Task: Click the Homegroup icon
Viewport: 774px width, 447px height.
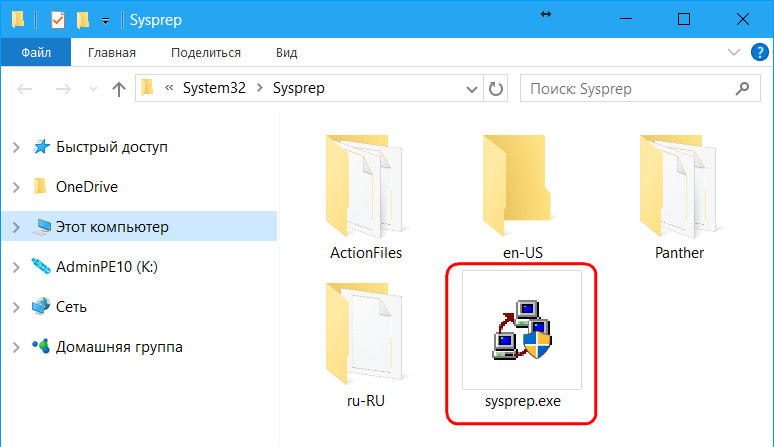Action: point(41,346)
